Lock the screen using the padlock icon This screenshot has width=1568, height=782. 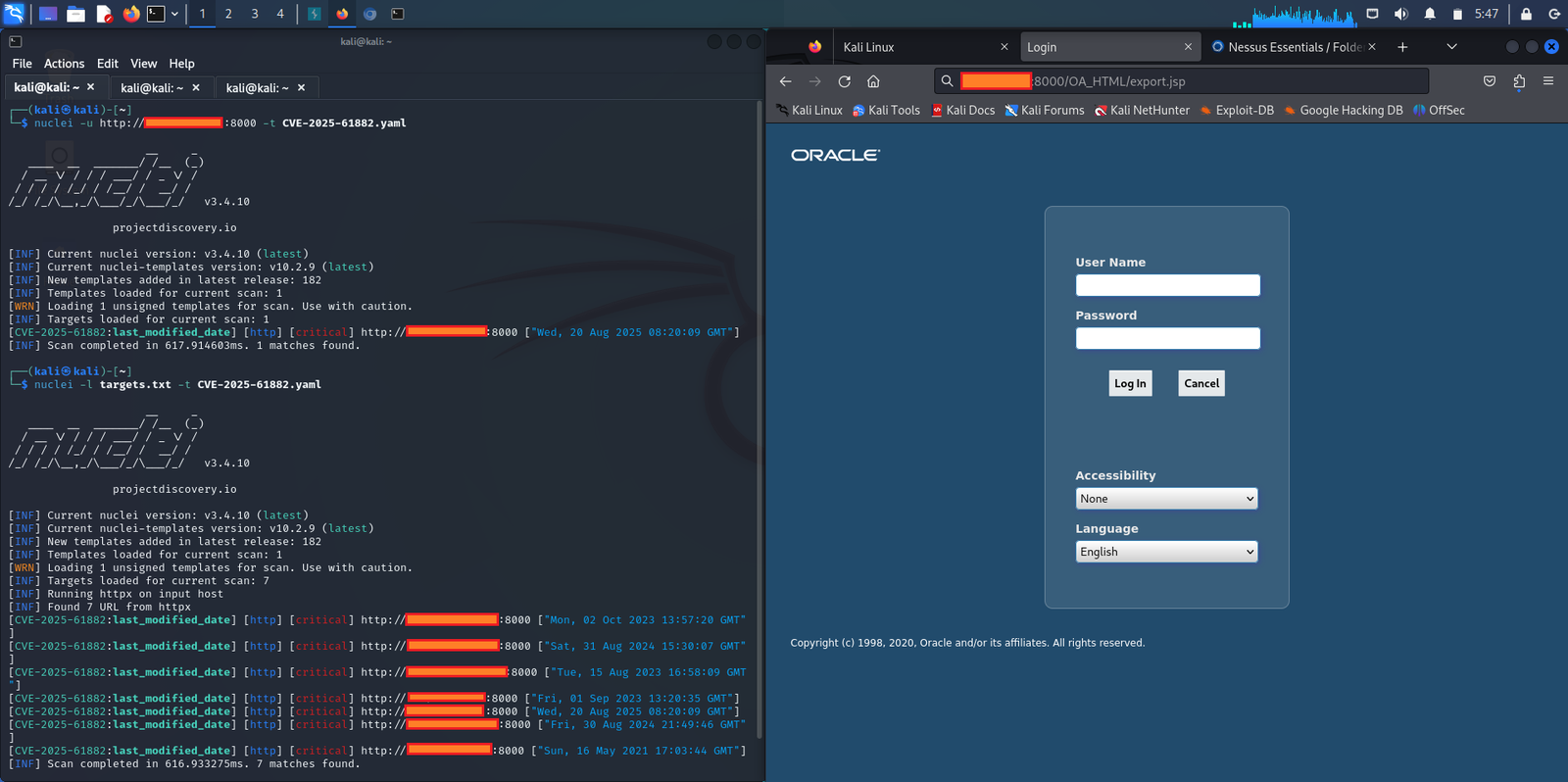tap(1526, 14)
